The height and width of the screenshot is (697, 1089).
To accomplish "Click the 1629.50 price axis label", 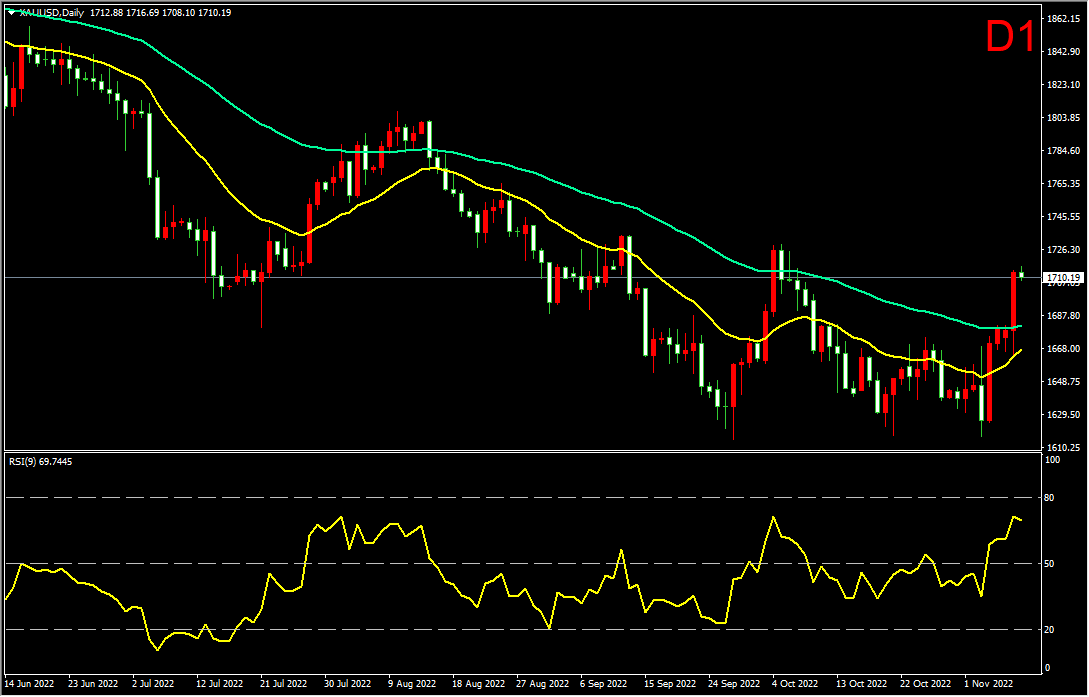I will click(1063, 414).
